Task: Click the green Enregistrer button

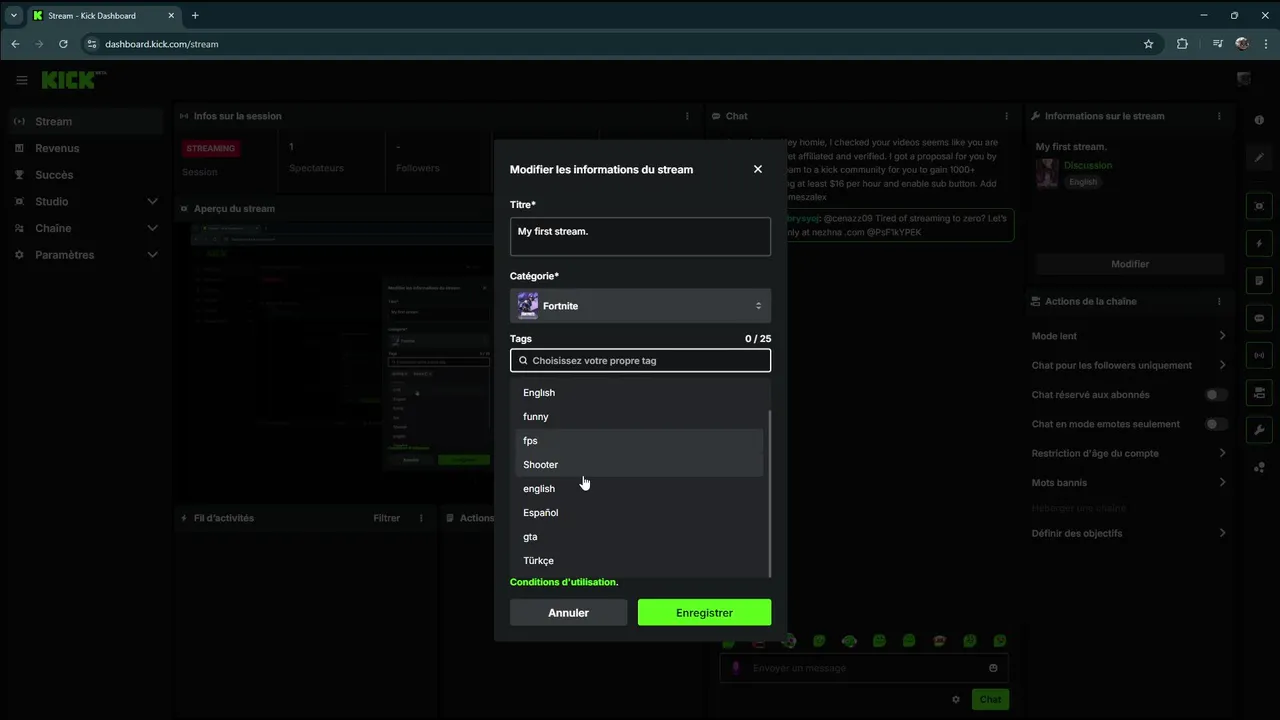Action: coord(704,612)
